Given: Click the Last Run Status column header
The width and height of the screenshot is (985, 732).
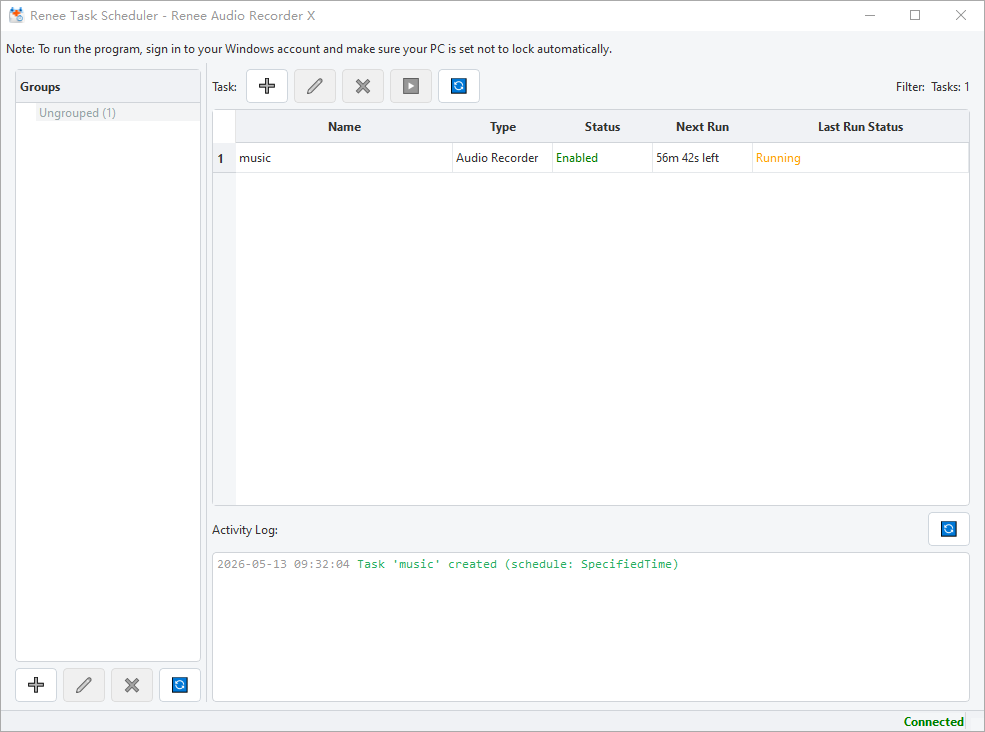Looking at the screenshot, I should pyautogui.click(x=861, y=127).
